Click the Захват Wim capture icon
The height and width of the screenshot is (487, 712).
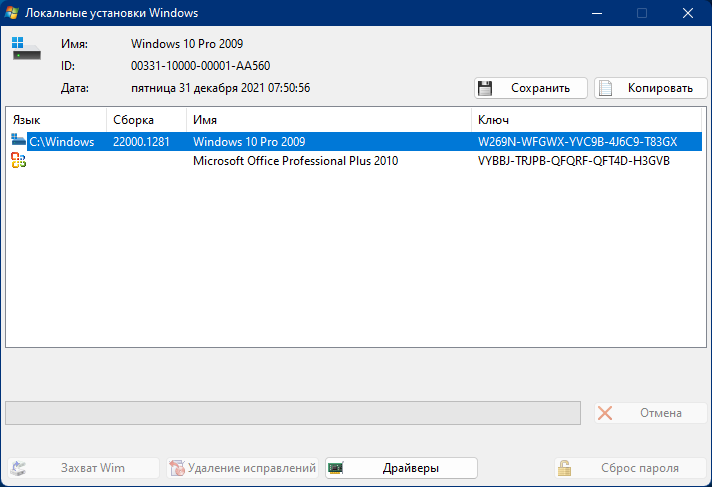[x=19, y=468]
